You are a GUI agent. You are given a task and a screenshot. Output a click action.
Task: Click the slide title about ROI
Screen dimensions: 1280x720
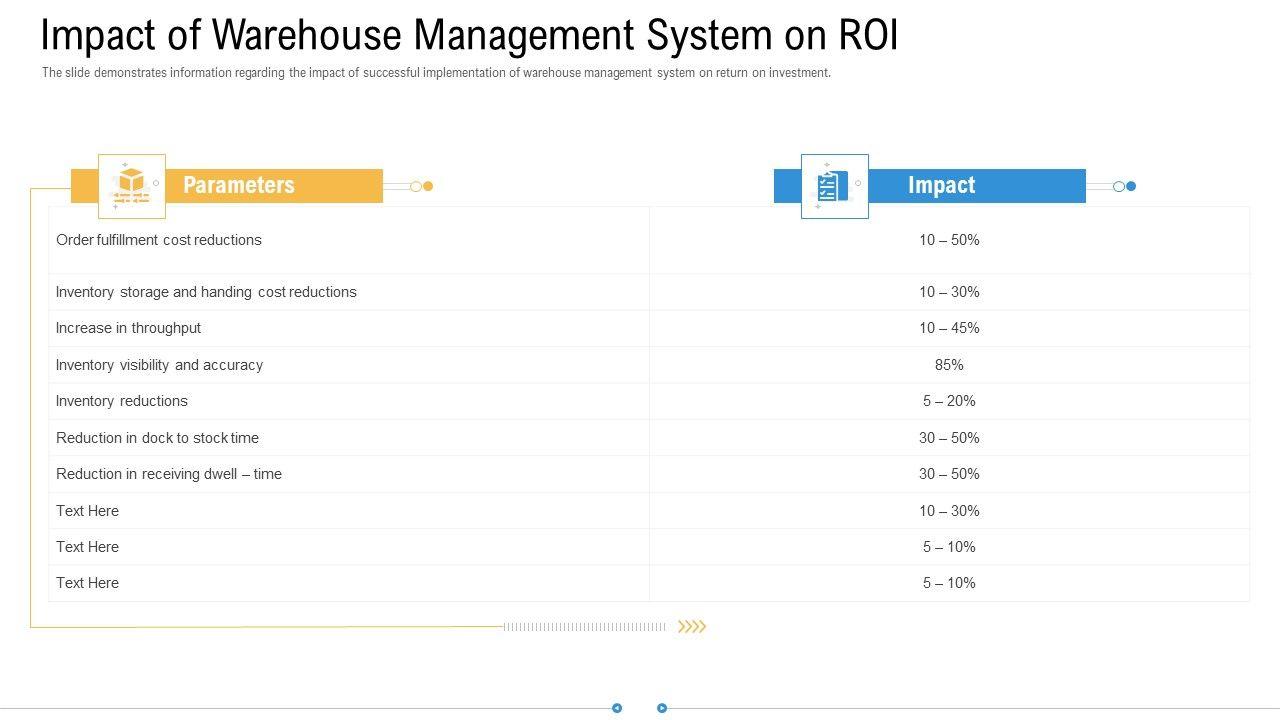(469, 36)
